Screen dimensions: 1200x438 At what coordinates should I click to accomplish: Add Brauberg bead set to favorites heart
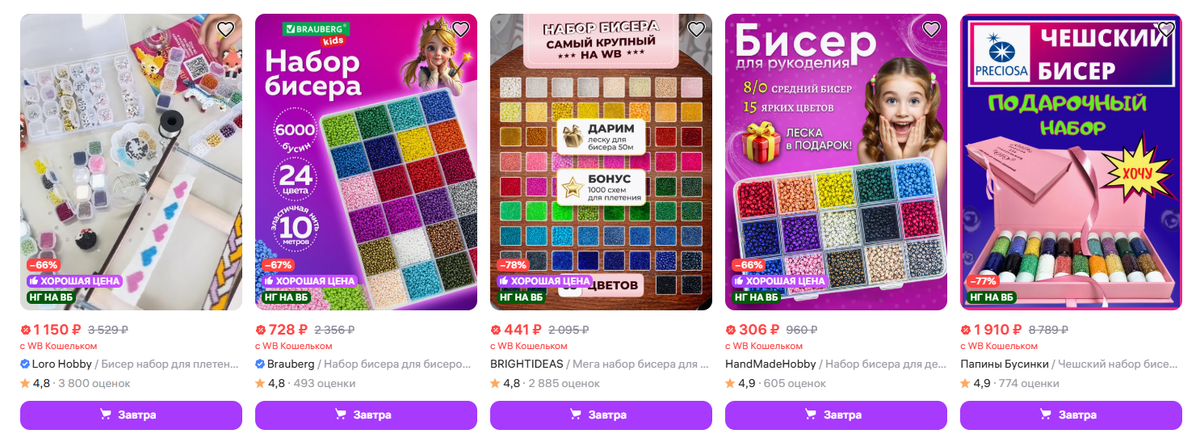pyautogui.click(x=461, y=29)
